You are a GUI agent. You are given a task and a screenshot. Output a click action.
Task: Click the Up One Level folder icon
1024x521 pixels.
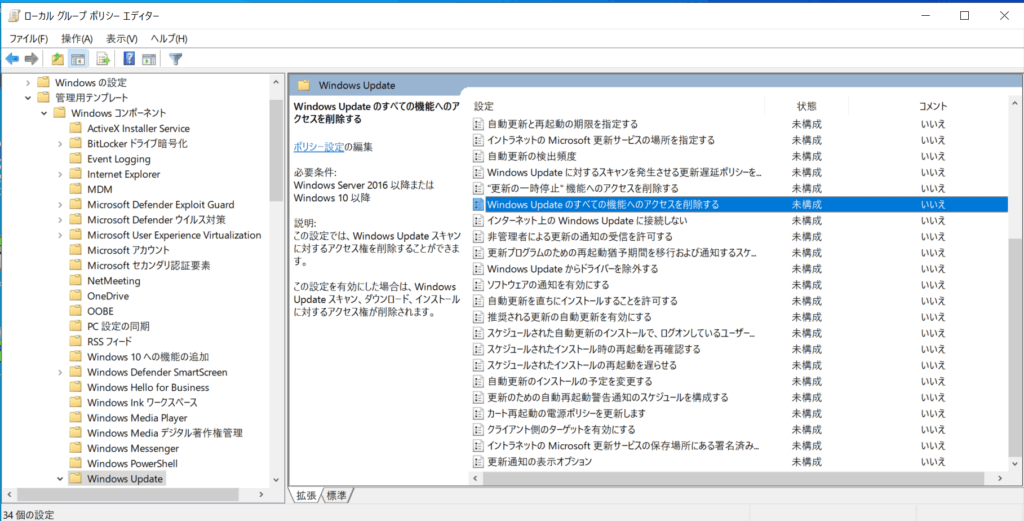click(57, 59)
